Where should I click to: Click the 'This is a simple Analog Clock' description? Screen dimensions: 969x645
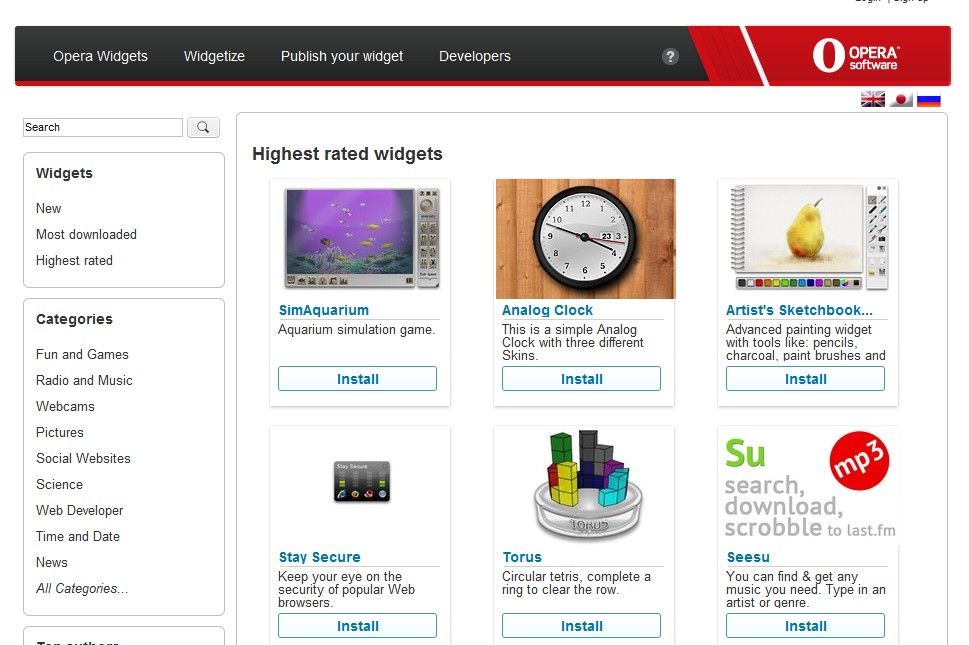coord(572,342)
